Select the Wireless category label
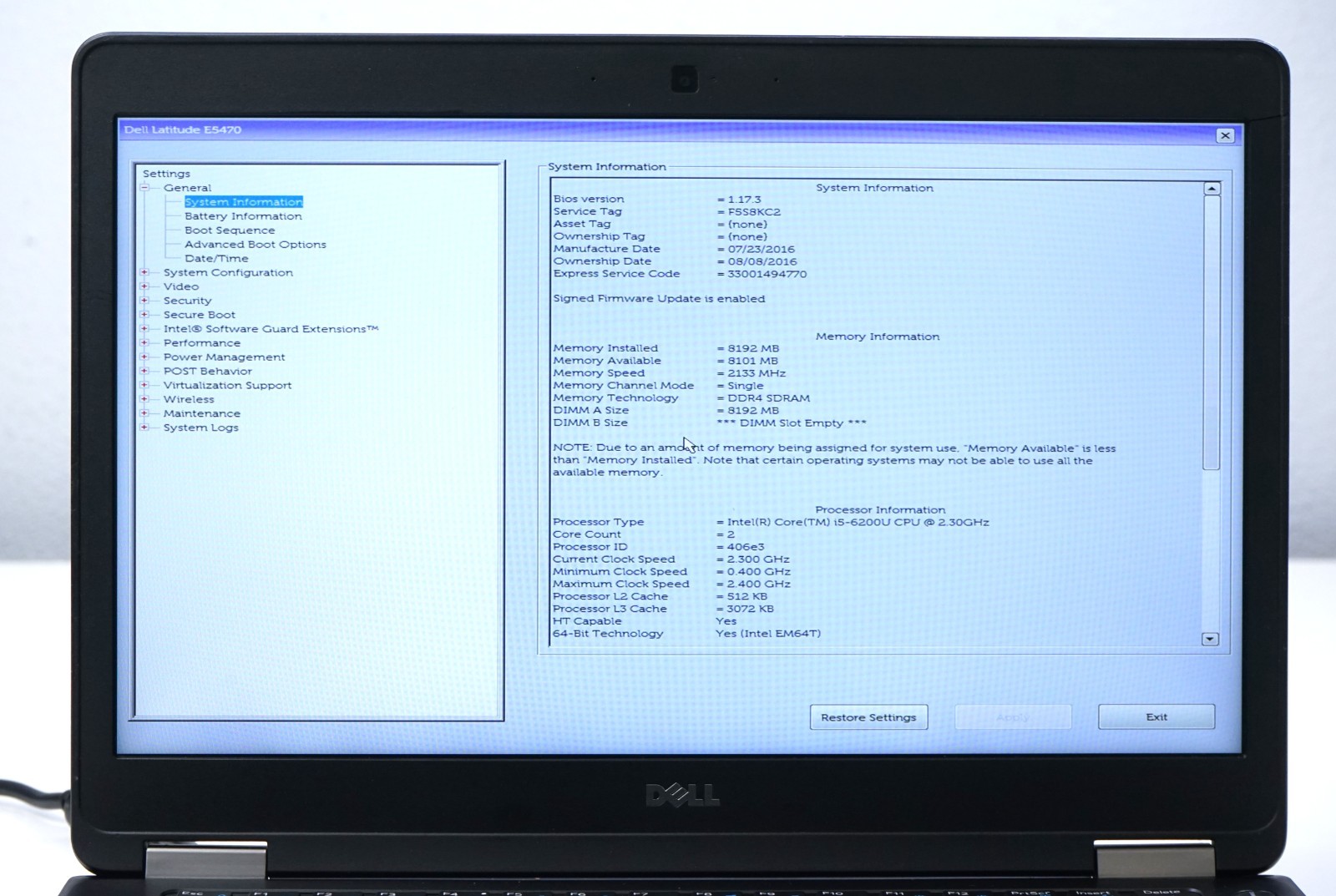This screenshot has height=896, width=1336. 189,399
